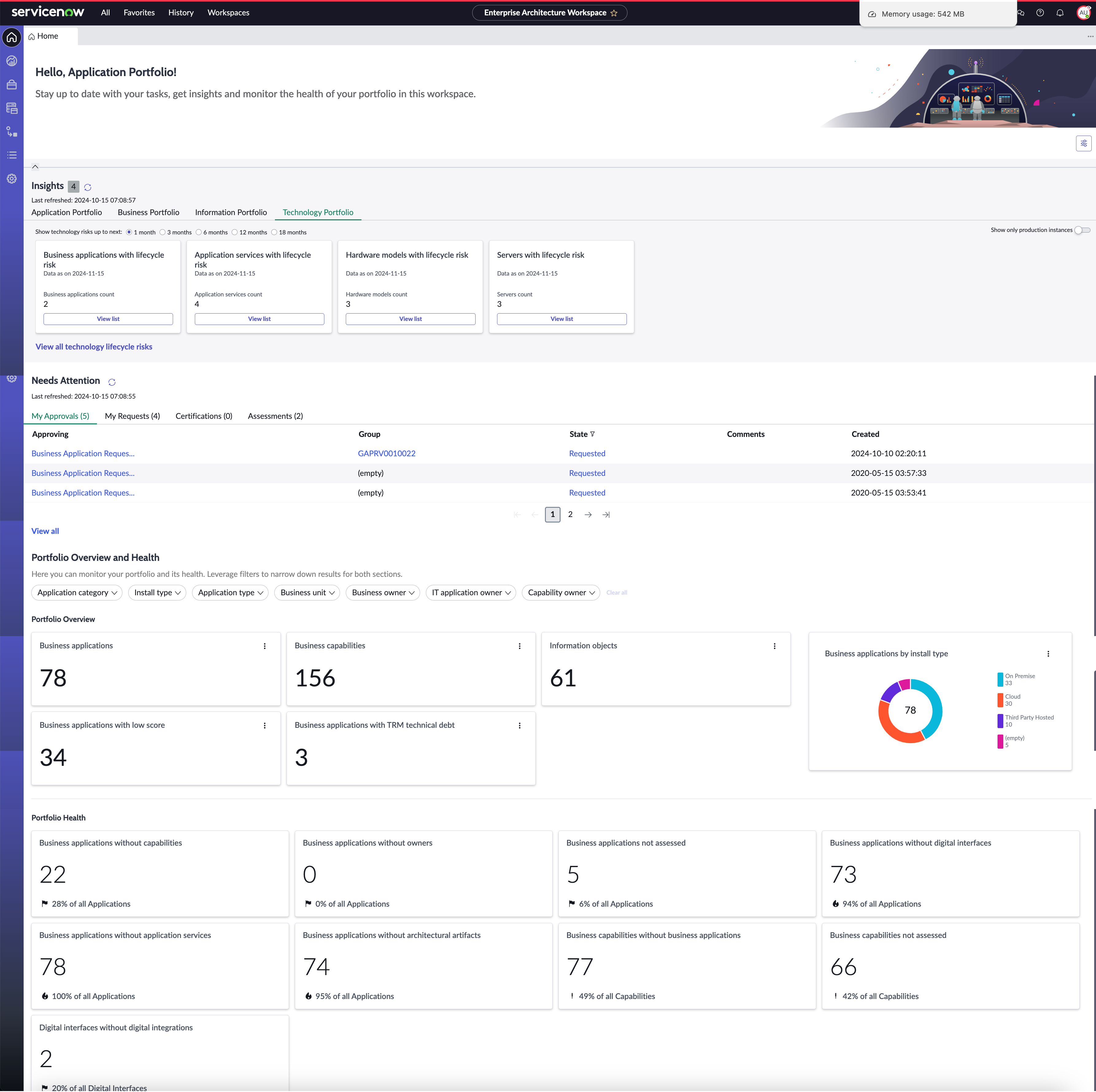Open Business applications card options menu
Image resolution: width=1096 pixels, height=1092 pixels.
click(x=264, y=646)
